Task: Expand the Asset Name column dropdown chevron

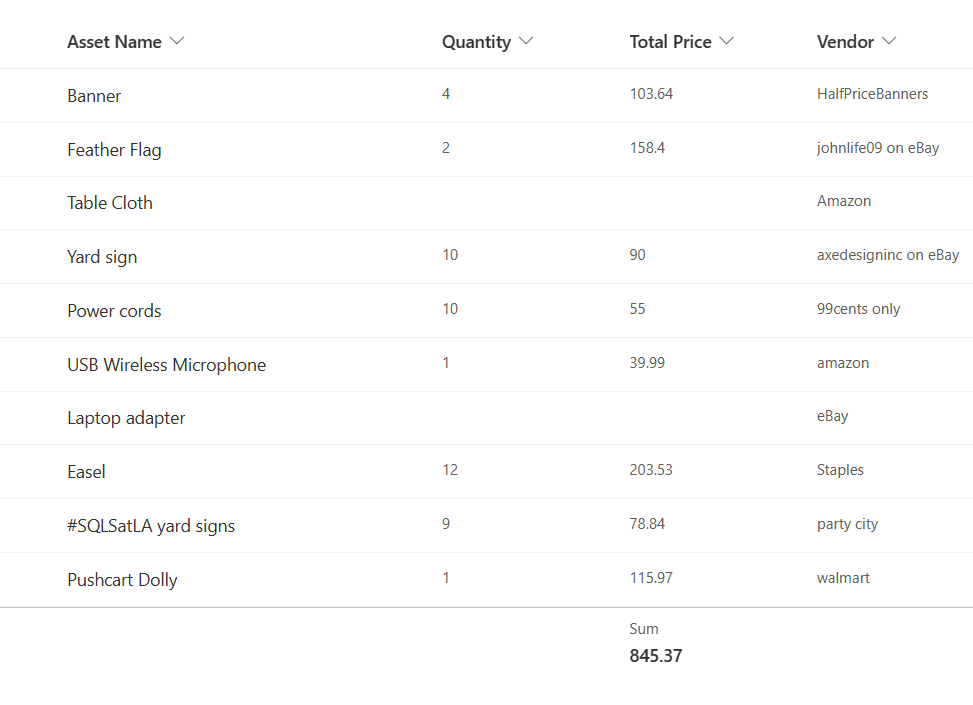Action: click(x=177, y=41)
